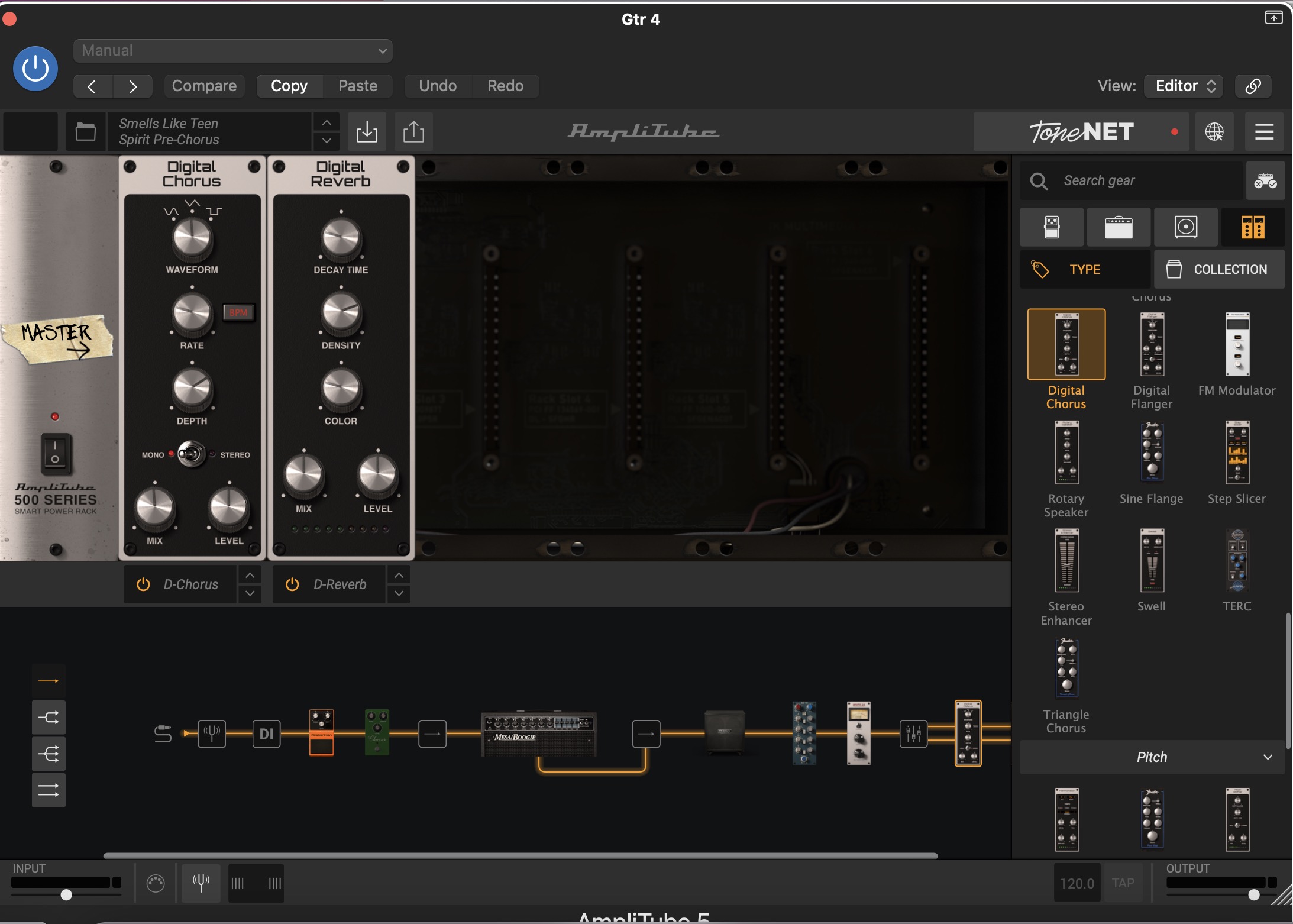Toggle D-Chorus module power
Image resolution: width=1293 pixels, height=924 pixels.
pos(143,584)
